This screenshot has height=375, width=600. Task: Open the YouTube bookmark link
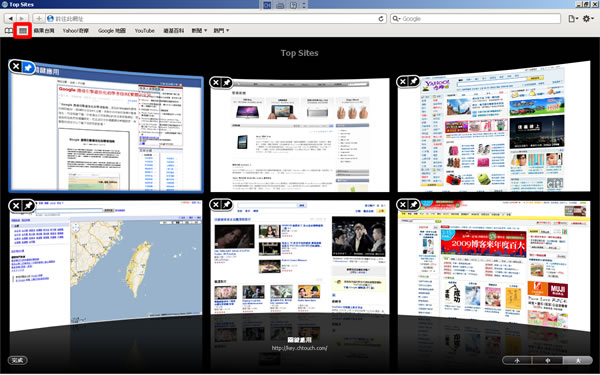pyautogui.click(x=144, y=31)
